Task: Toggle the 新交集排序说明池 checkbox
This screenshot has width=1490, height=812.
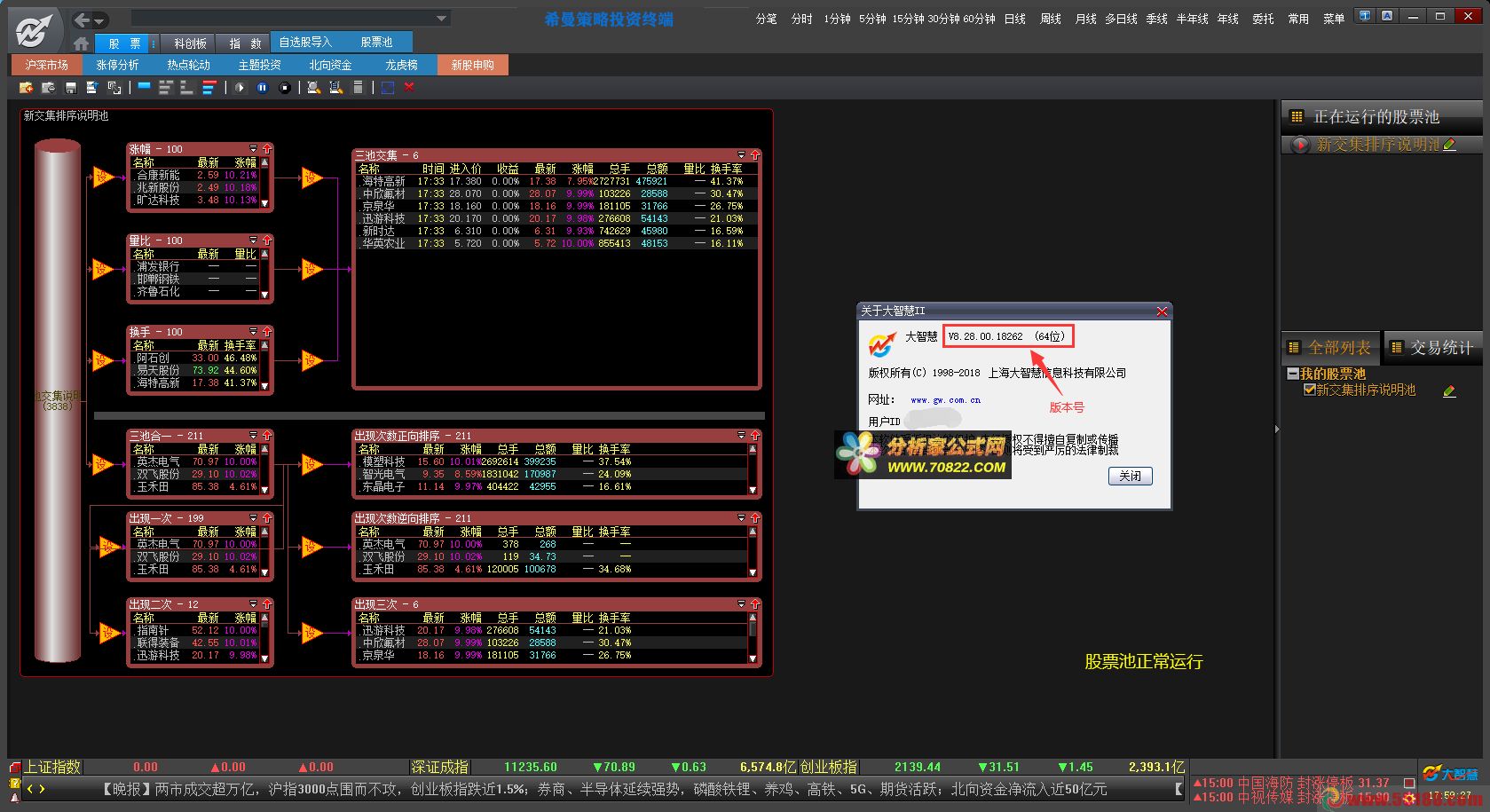Action: [1309, 390]
